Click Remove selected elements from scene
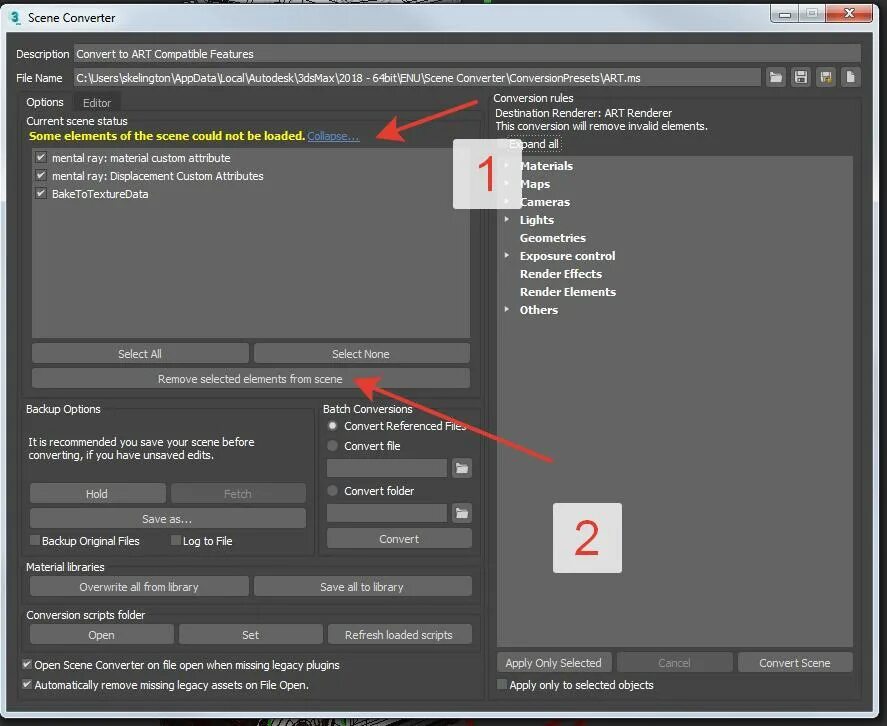 click(251, 379)
